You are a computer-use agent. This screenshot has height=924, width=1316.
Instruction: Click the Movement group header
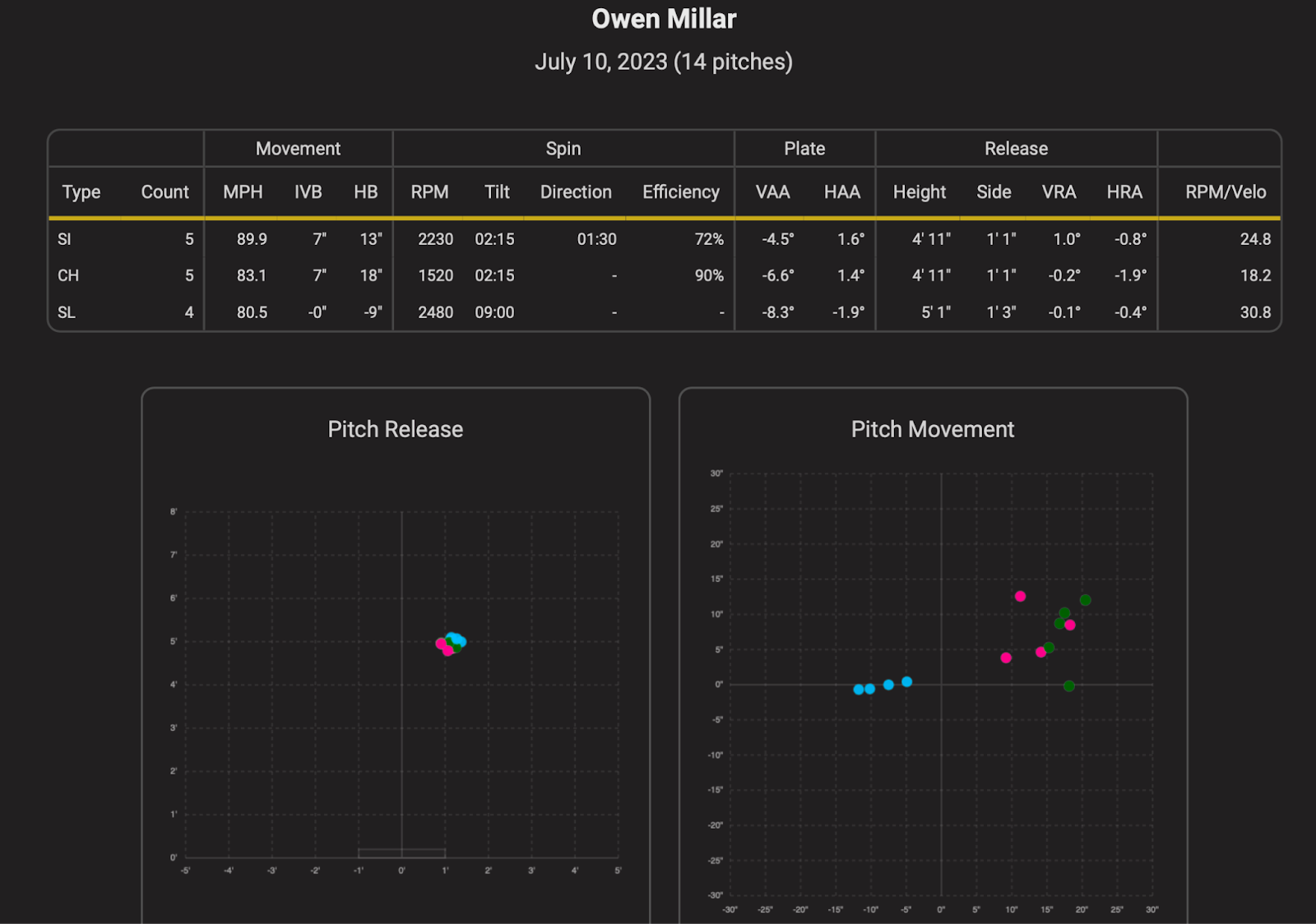[x=298, y=149]
